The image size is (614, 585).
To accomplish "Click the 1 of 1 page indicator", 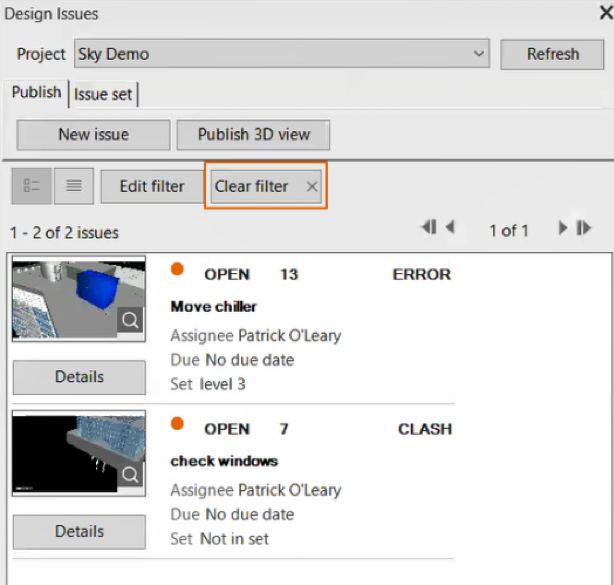I will coord(509,231).
